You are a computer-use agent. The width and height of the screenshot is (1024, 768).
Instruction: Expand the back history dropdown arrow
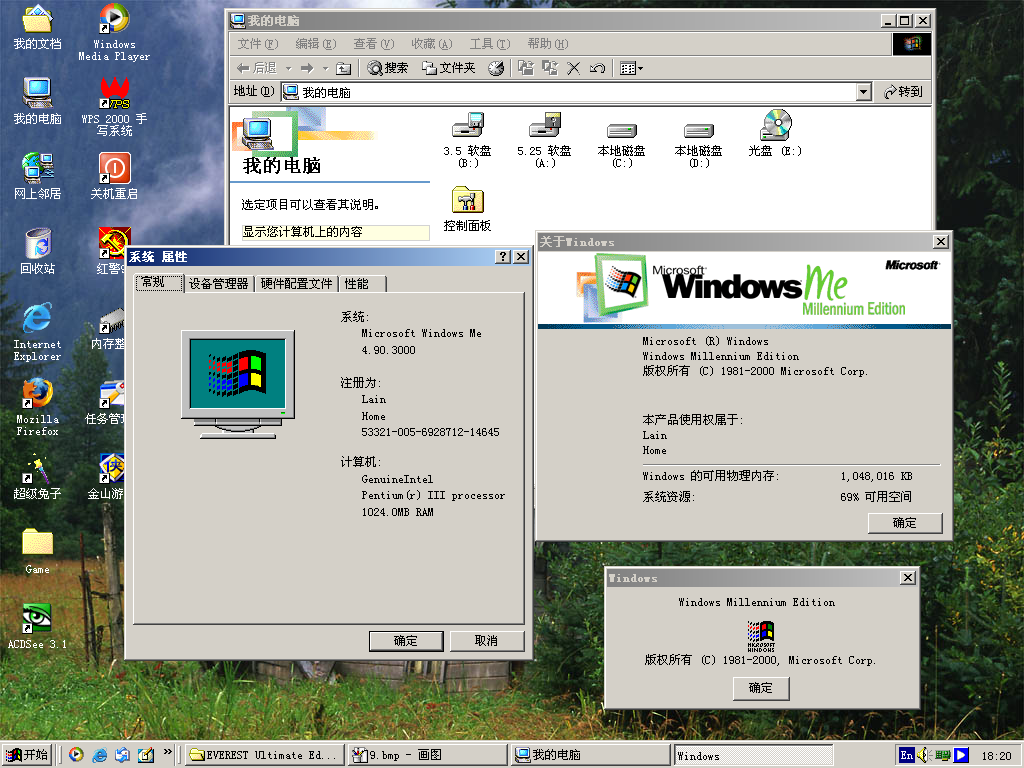[289, 69]
